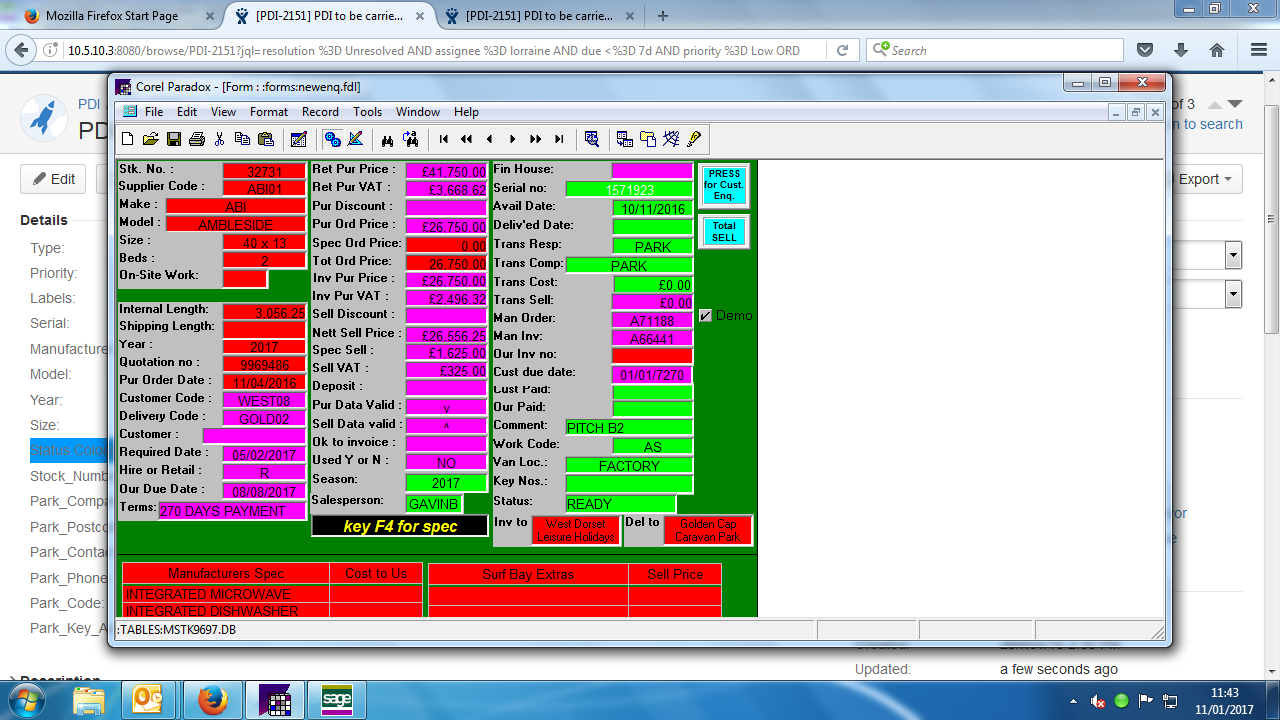Click the Locate Next binoculars icon
This screenshot has height=720, width=1280.
click(410, 139)
